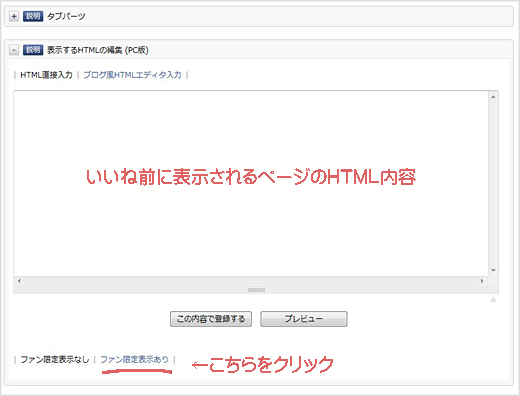Click the この内容で登録する button

[211, 319]
